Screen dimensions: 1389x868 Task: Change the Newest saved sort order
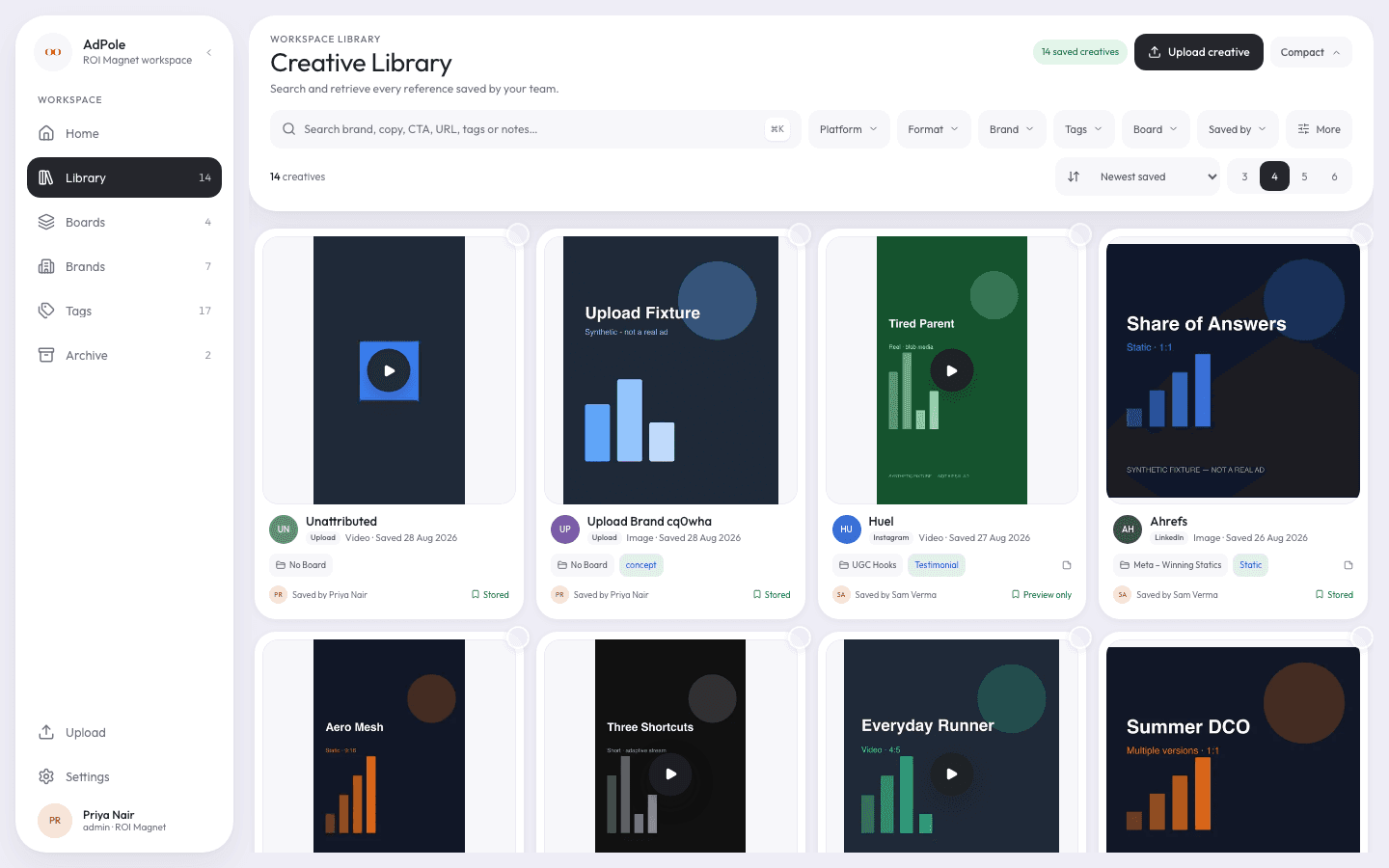coord(1156,176)
